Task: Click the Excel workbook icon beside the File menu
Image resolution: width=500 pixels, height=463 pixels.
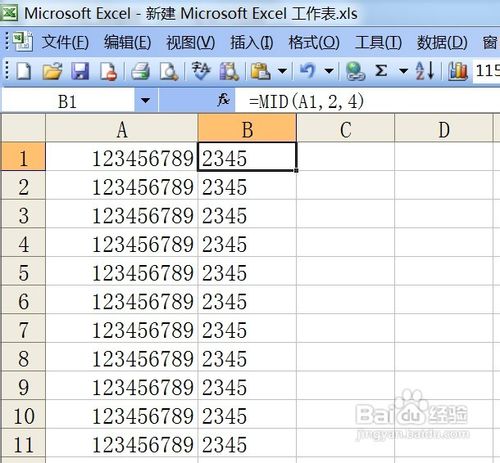Action: tap(23, 42)
